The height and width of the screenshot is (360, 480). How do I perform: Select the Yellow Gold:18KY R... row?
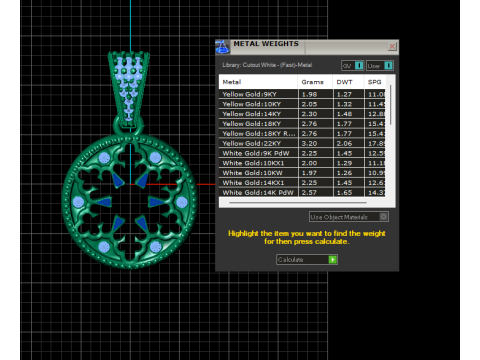(x=302, y=133)
